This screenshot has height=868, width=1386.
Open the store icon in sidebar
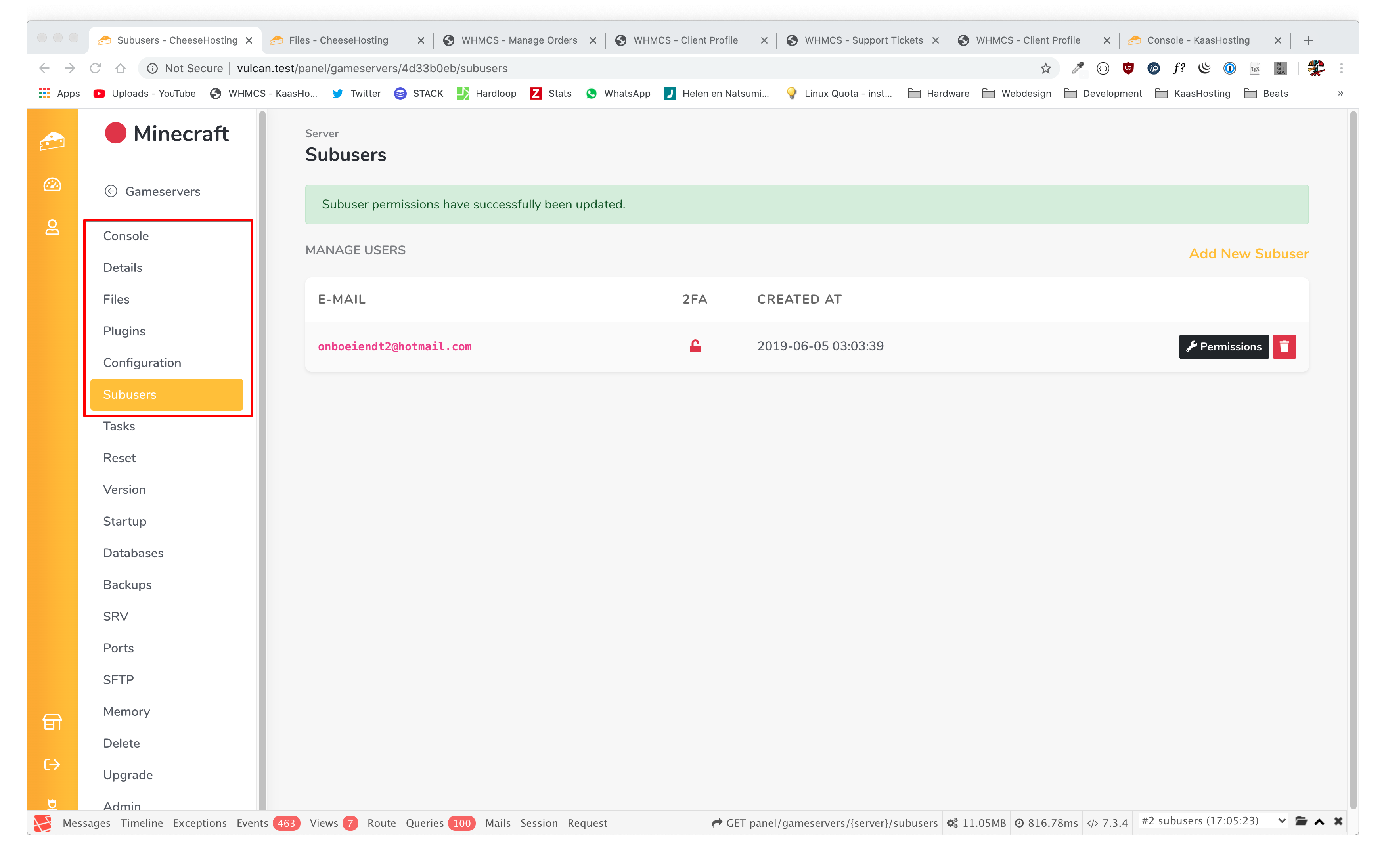coord(52,722)
